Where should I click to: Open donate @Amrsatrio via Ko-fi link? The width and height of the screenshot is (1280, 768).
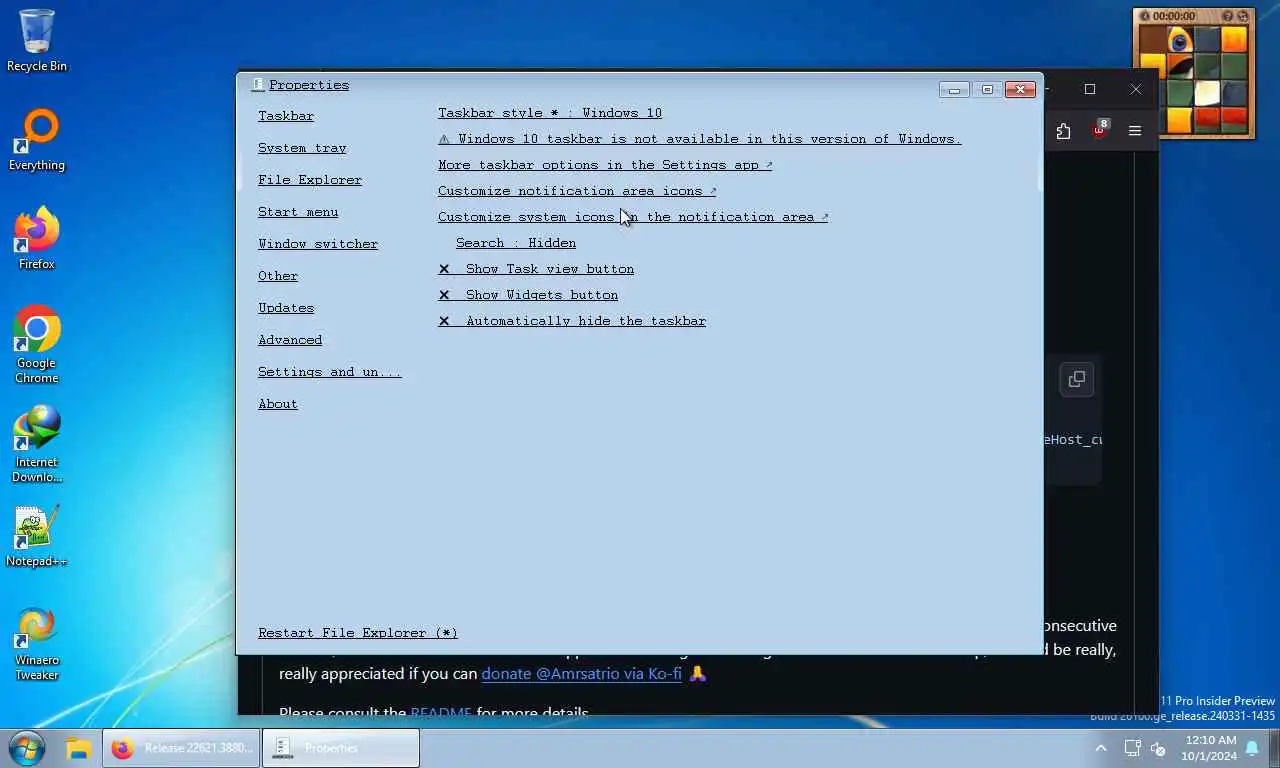click(x=581, y=674)
